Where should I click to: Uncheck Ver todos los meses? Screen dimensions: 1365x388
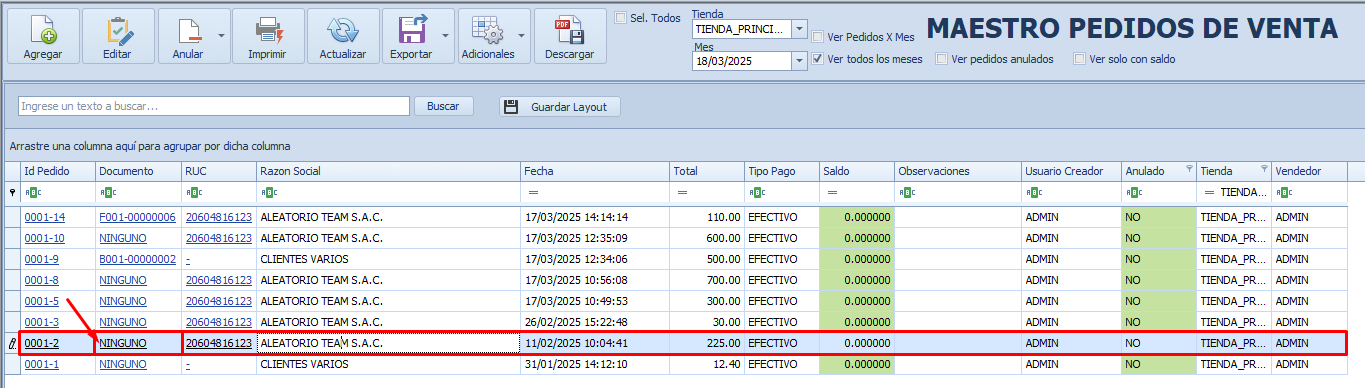pyautogui.click(x=818, y=59)
